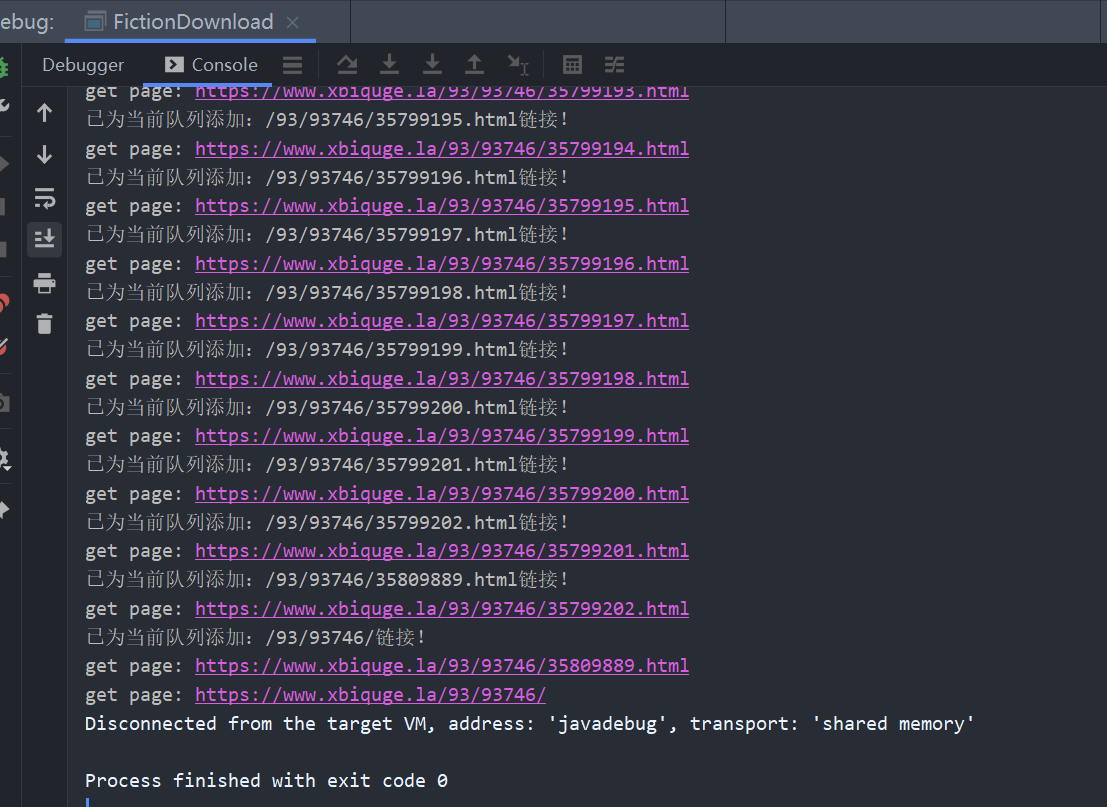Click Trace Current Stream Chain icon
1107x807 pixels.
tap(614, 65)
